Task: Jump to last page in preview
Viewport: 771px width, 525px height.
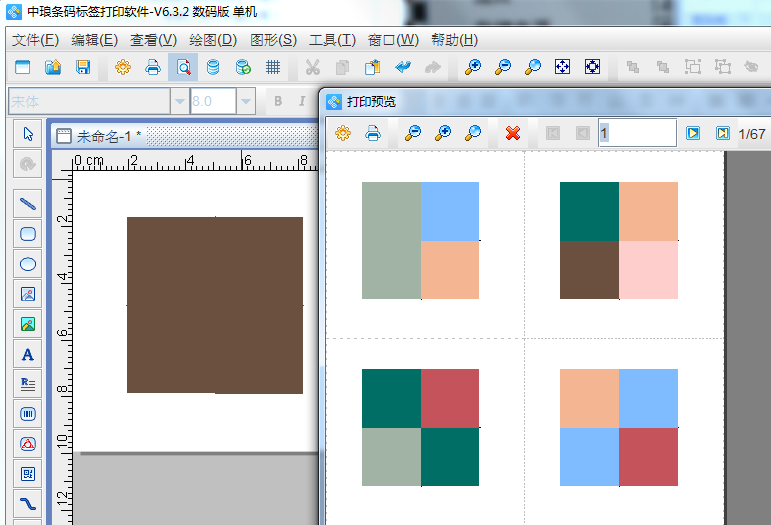Action: tap(722, 133)
